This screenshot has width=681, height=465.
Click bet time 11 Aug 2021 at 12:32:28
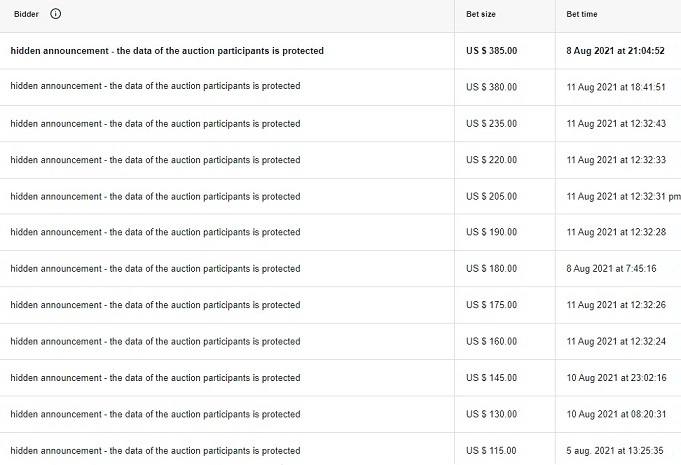616,232
